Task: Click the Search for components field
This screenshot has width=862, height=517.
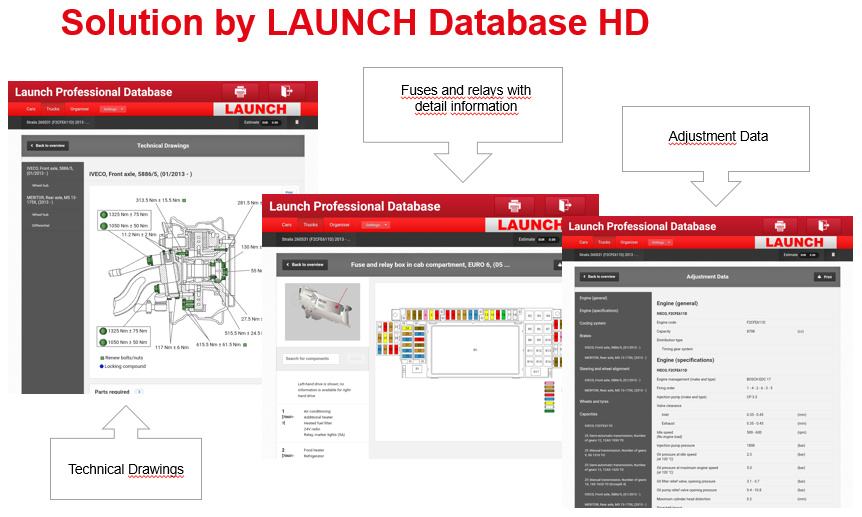Action: click(x=311, y=359)
